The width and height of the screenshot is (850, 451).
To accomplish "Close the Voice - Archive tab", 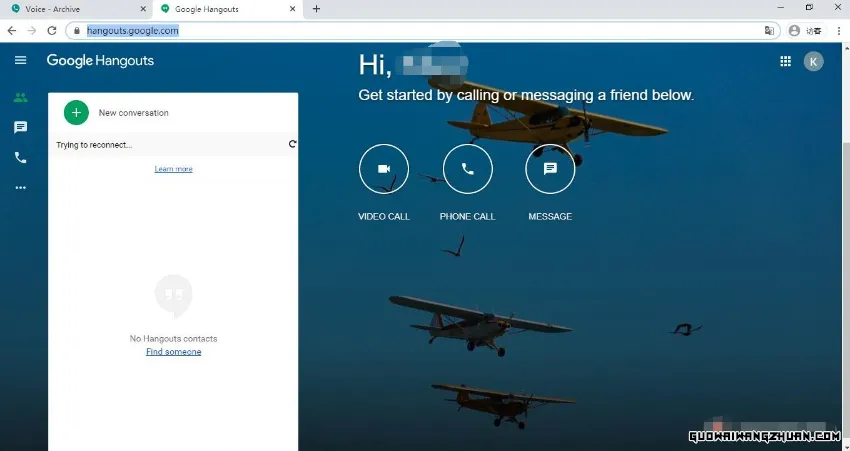I will [143, 9].
